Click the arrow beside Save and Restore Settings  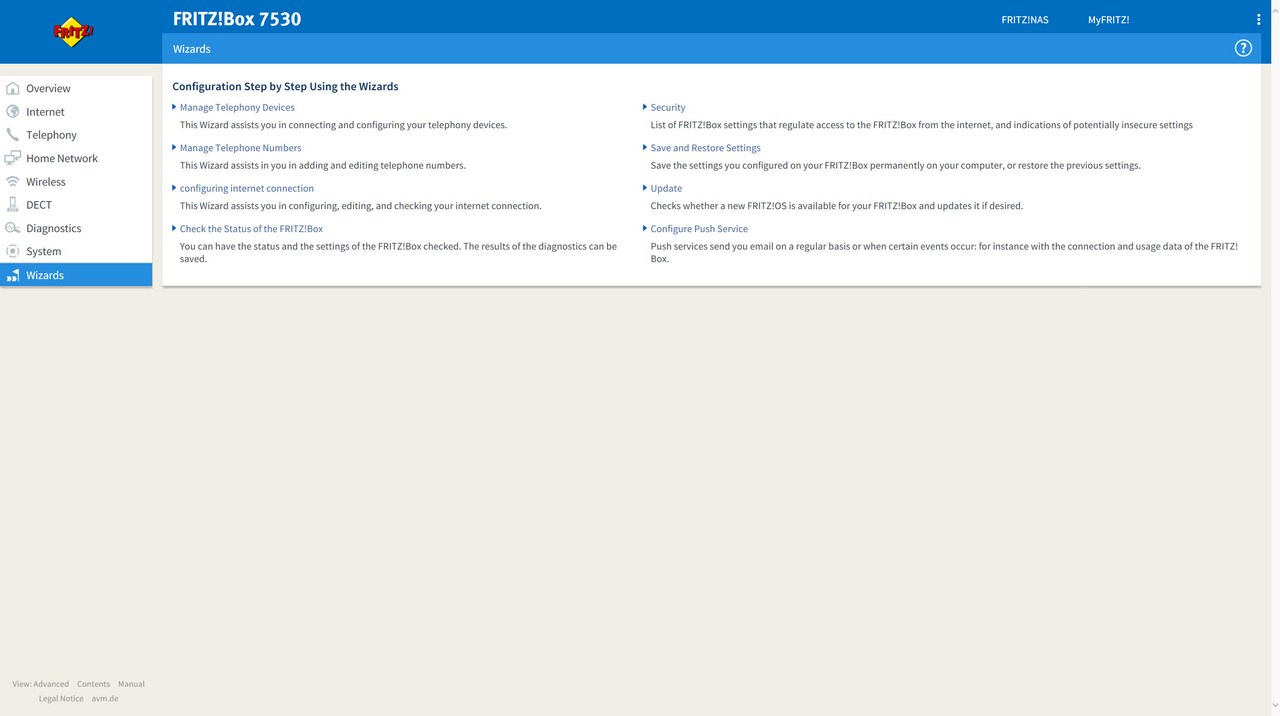(x=645, y=147)
